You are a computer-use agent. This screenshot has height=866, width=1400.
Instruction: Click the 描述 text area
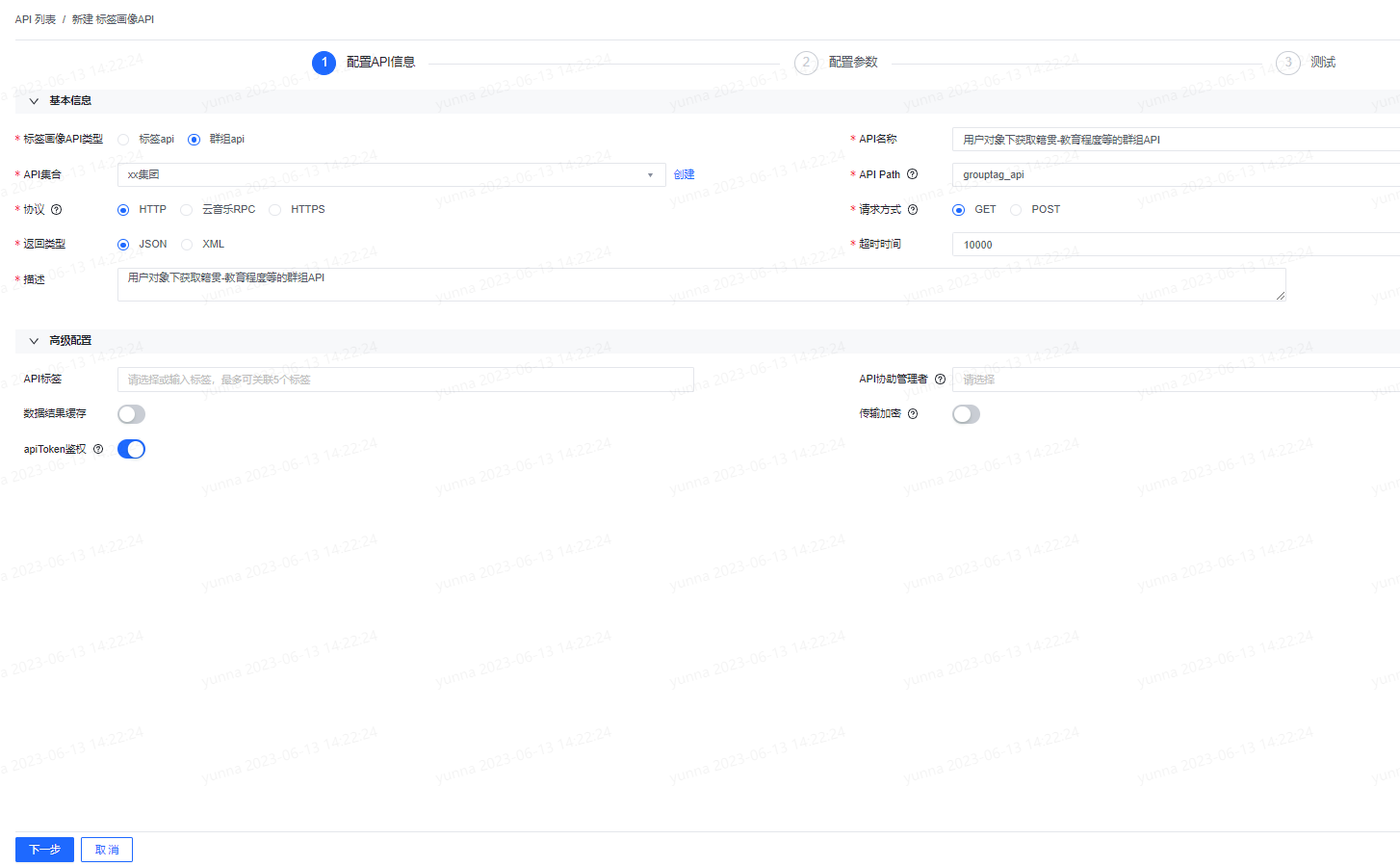coord(701,284)
